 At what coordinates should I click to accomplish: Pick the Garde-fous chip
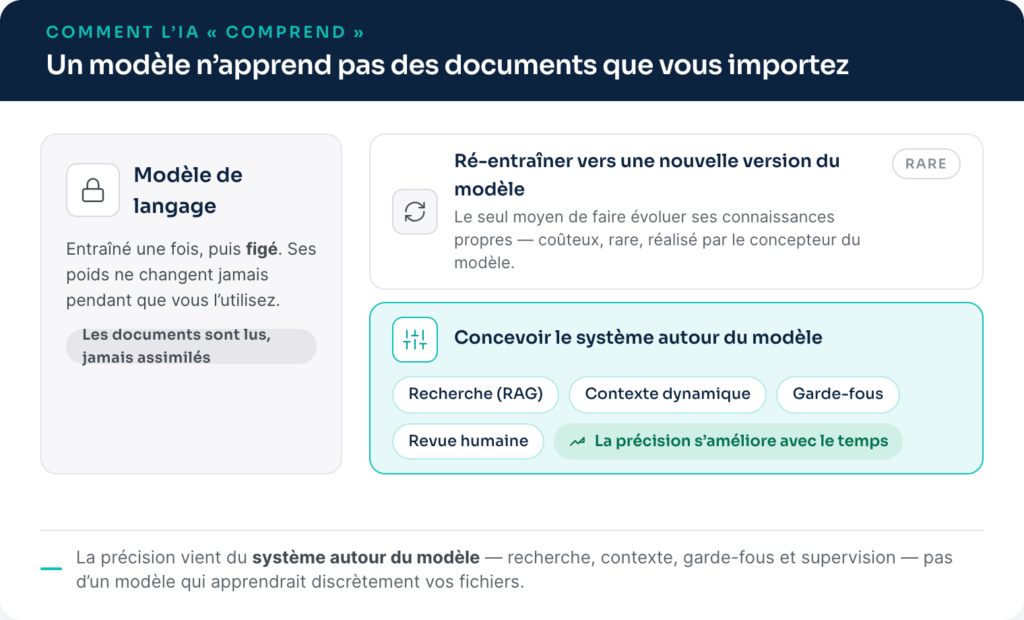pos(837,394)
